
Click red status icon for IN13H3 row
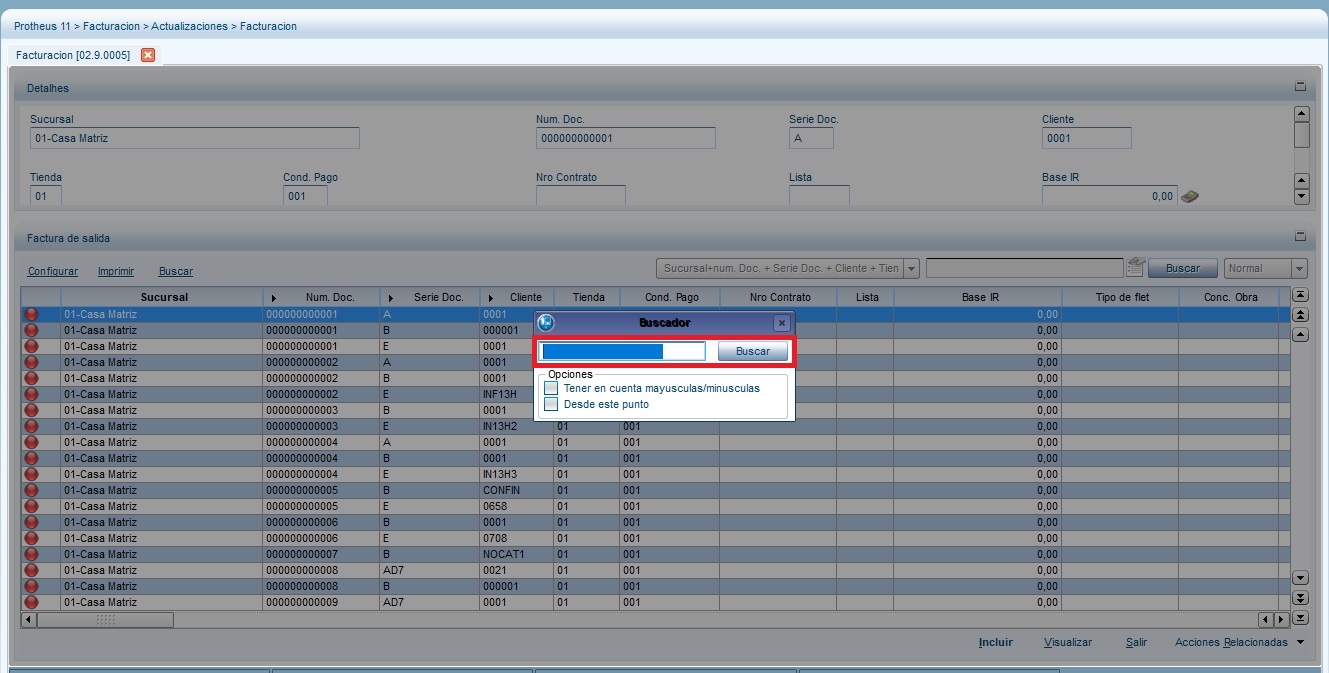31,474
